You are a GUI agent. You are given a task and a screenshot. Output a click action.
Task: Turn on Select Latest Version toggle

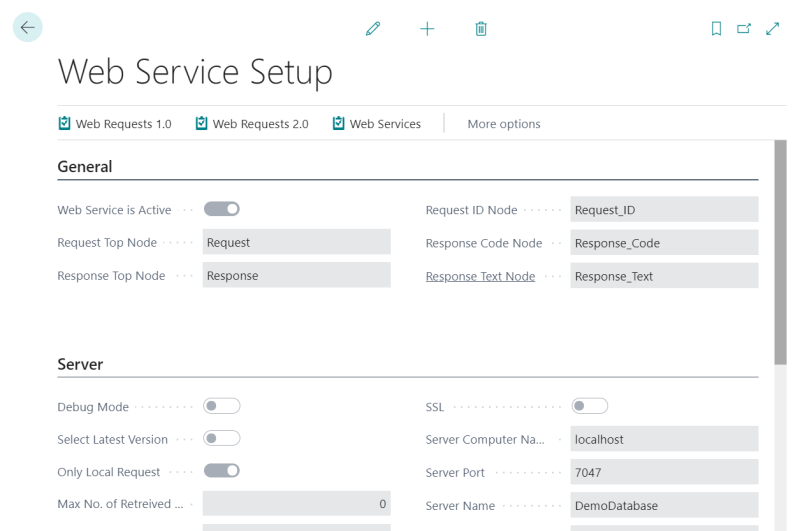pyautogui.click(x=222, y=438)
